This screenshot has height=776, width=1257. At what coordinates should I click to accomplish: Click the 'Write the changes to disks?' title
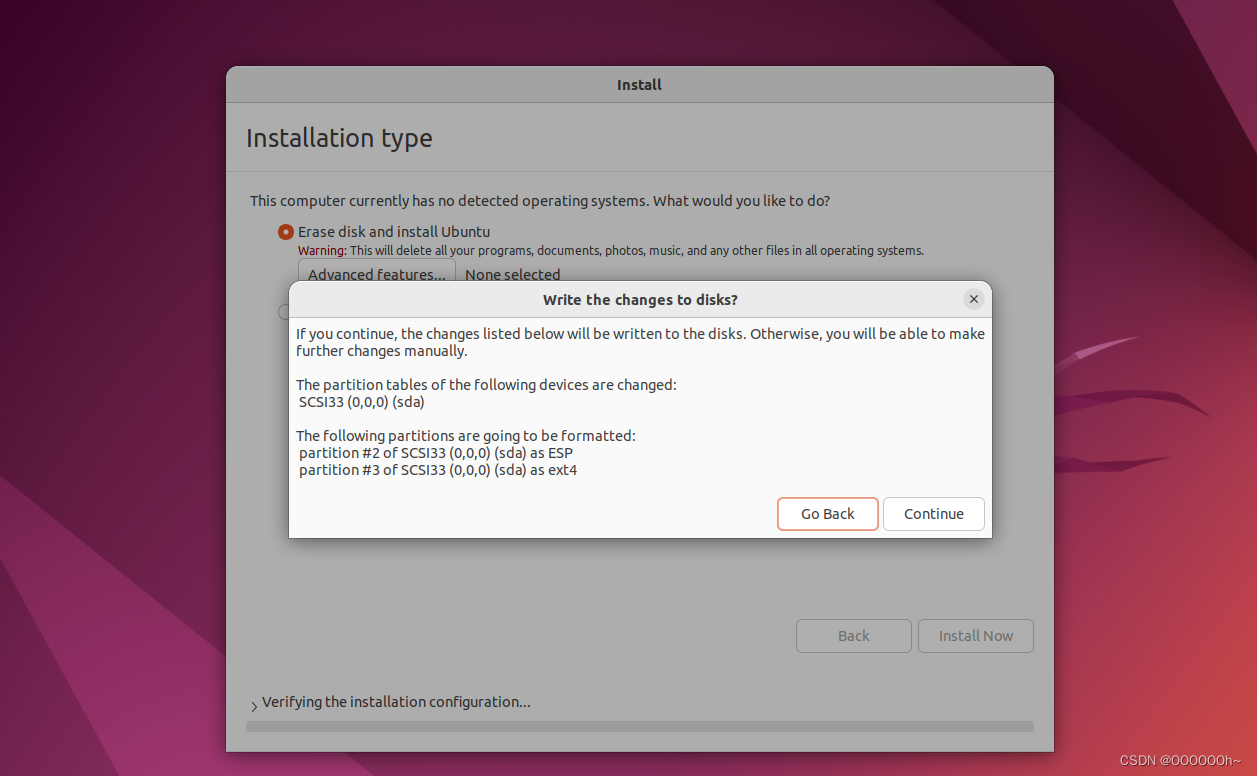pyautogui.click(x=640, y=299)
